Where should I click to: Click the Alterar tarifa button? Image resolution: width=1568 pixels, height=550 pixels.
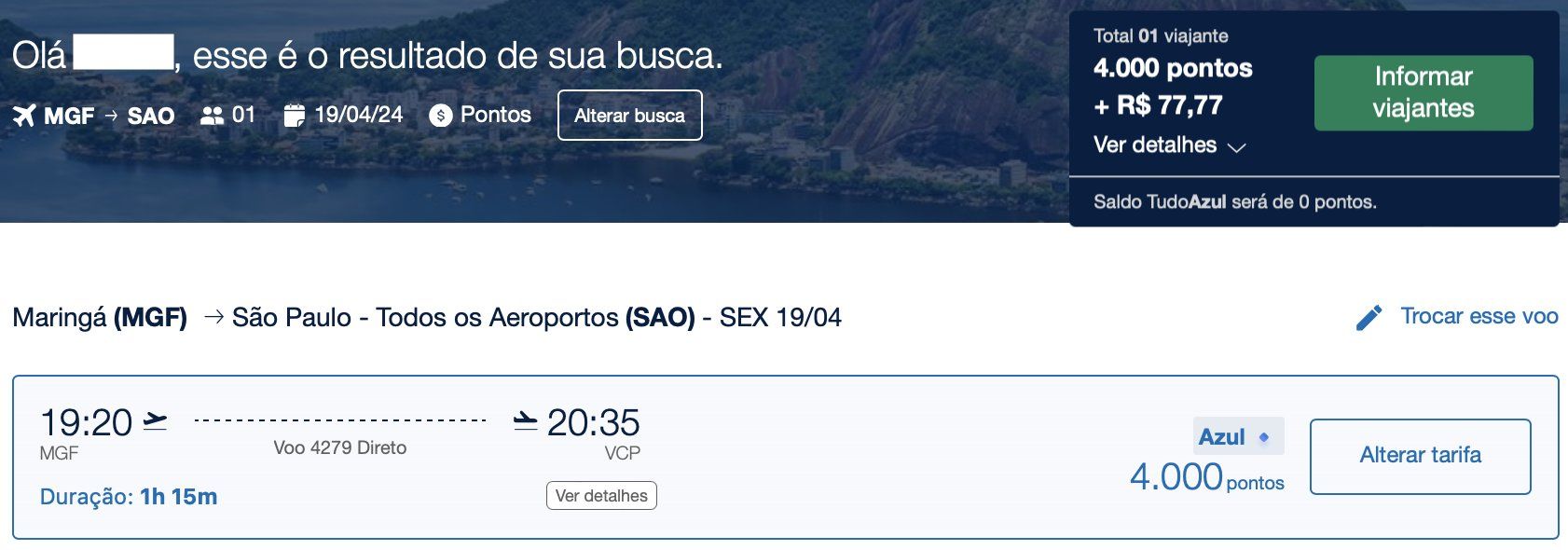click(x=1420, y=456)
